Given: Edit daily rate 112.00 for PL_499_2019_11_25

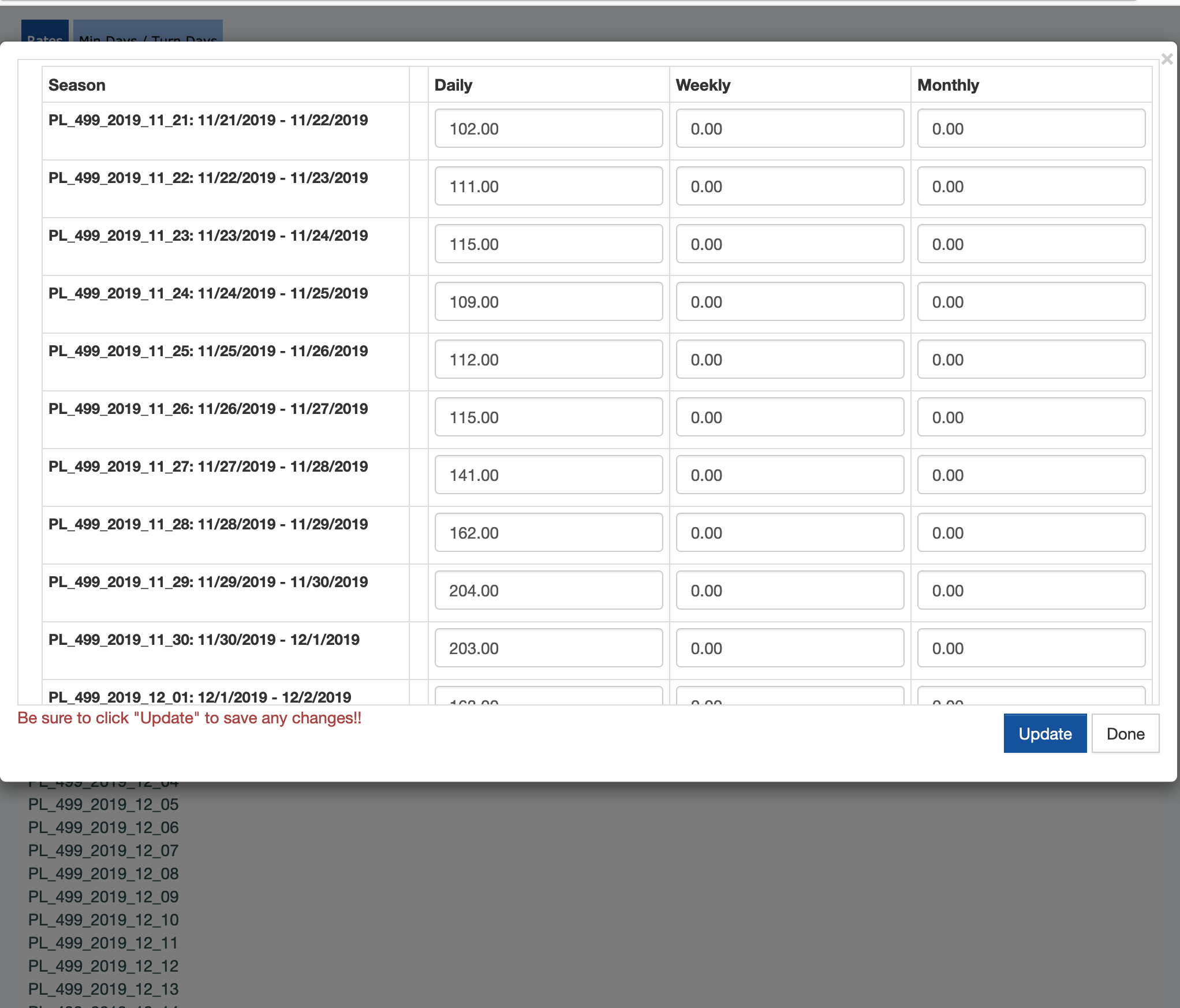Looking at the screenshot, I should click(x=548, y=359).
